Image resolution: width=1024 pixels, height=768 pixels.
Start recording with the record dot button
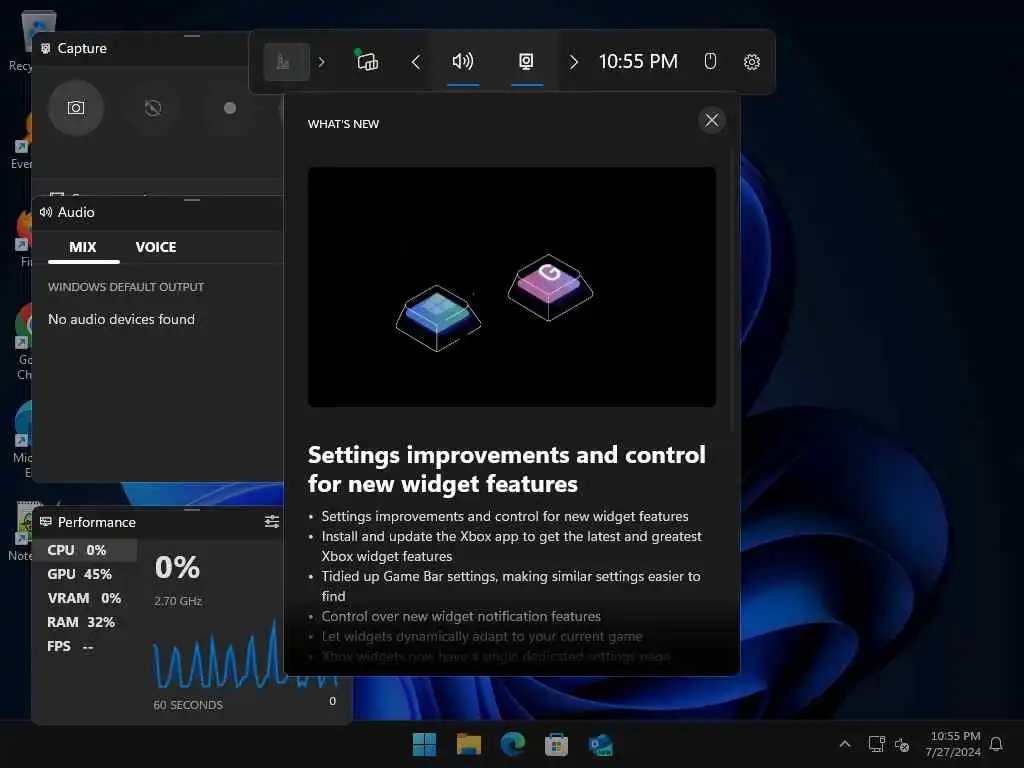[x=230, y=108]
